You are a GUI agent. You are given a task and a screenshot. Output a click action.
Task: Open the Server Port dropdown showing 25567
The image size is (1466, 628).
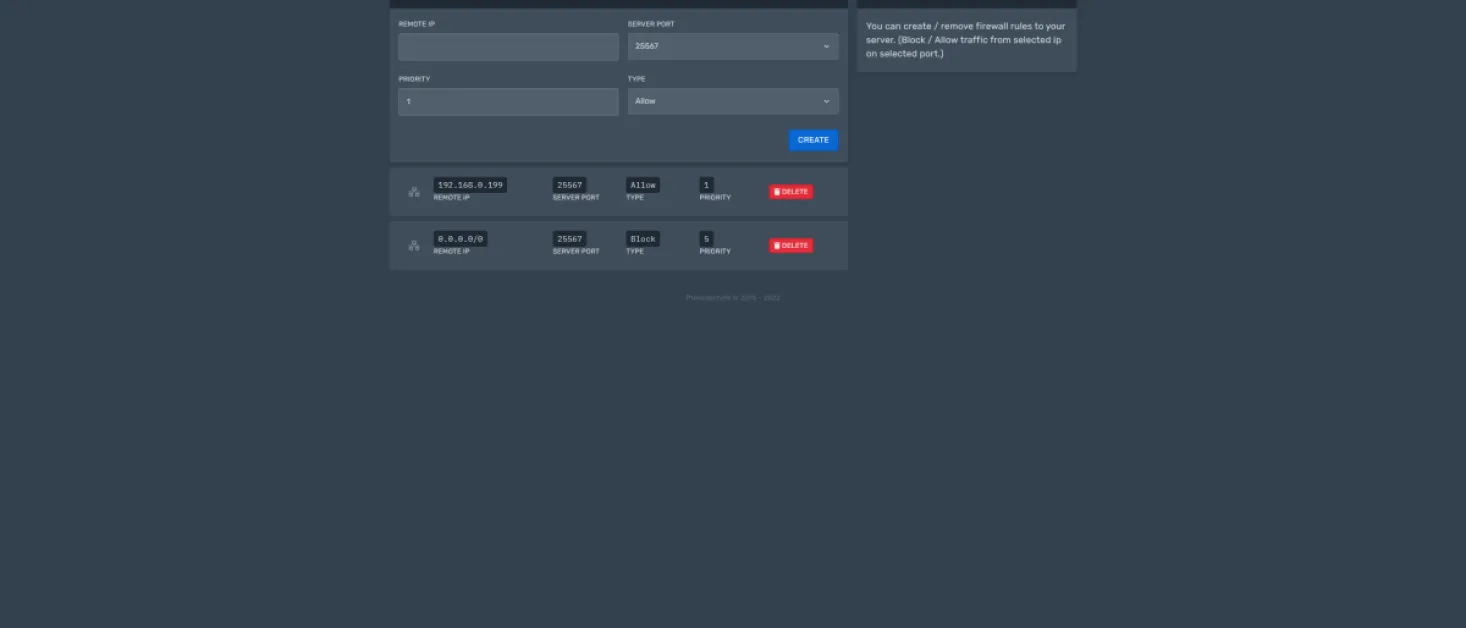pos(733,46)
